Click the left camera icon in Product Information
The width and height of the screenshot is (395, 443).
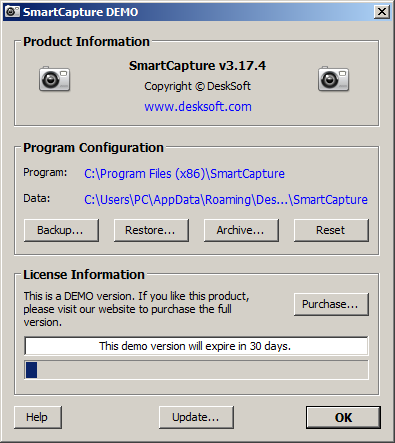[54, 79]
